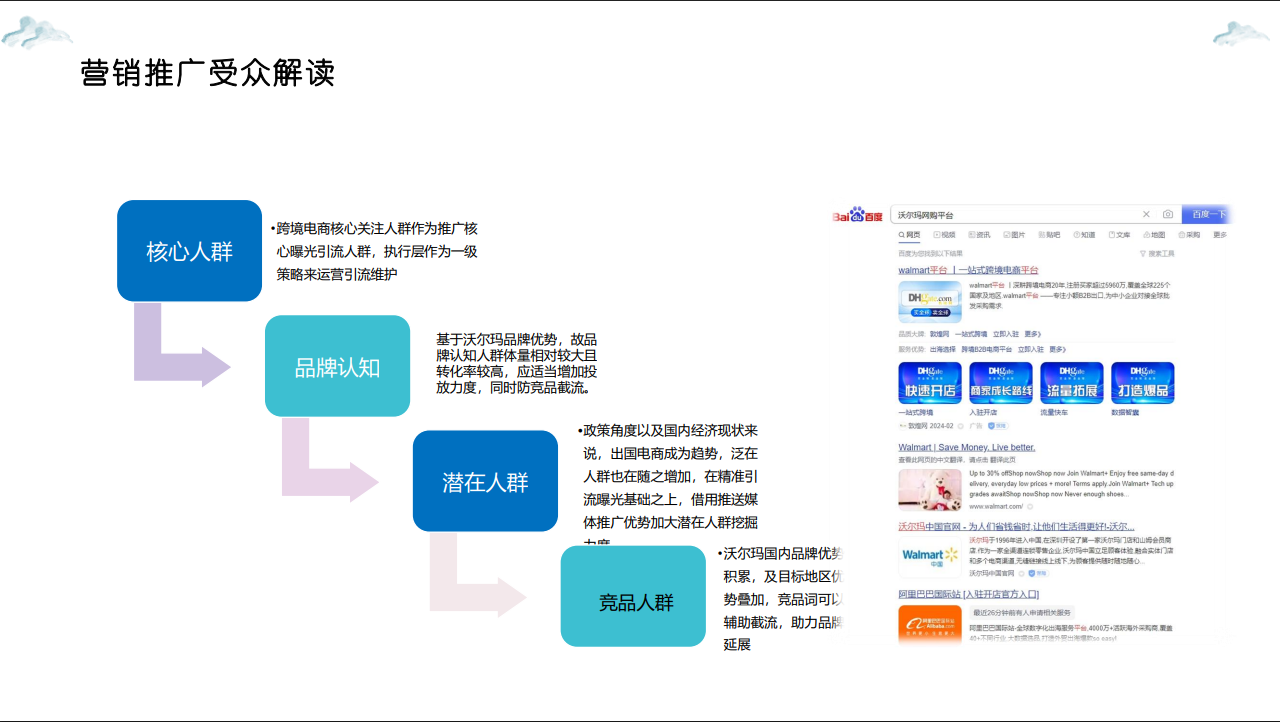This screenshot has height=722, width=1280.
Task: Click text starting 跨境电商核心关注人群
Action: [x=374, y=251]
